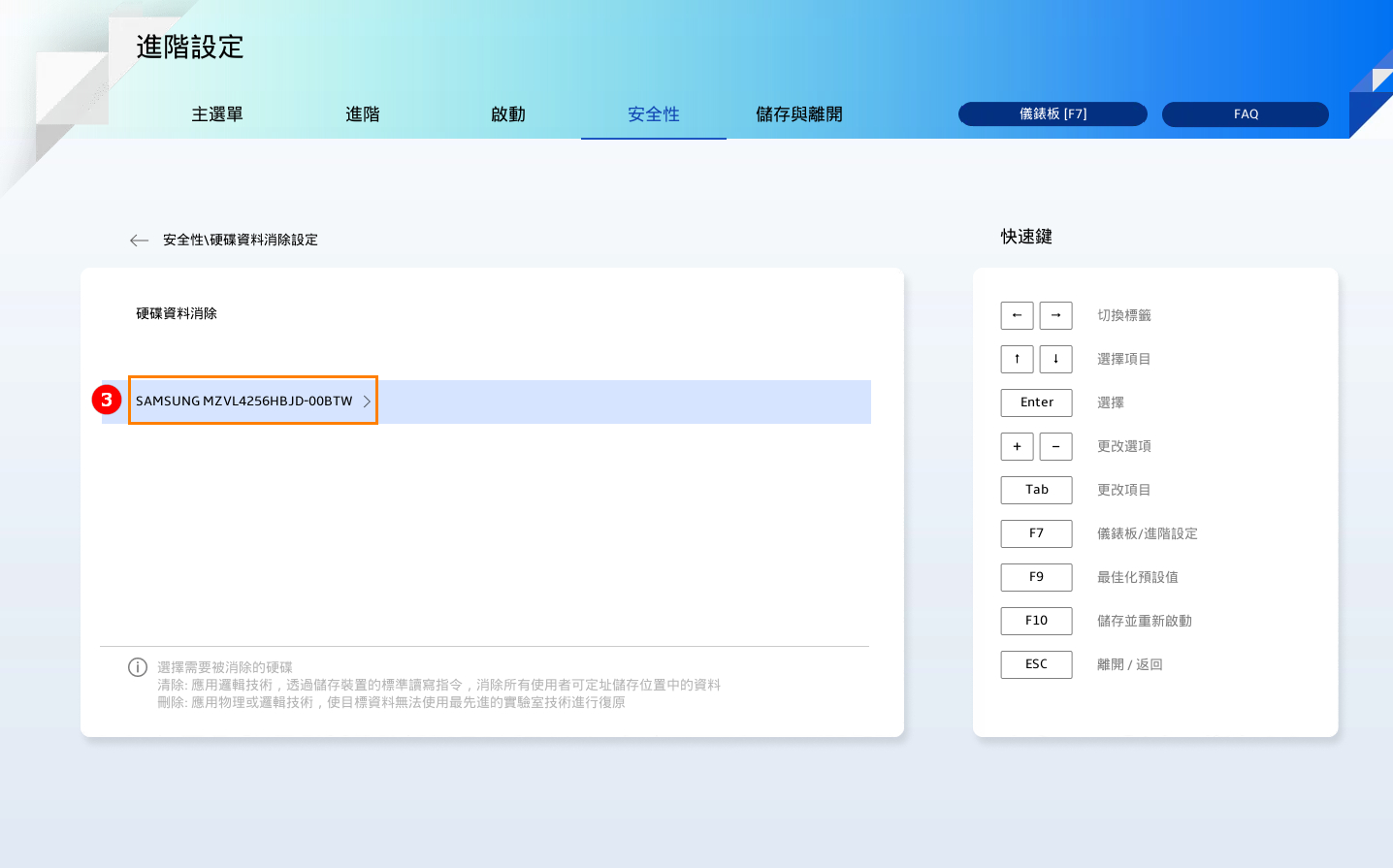
Task: Select the SAMSUNG MZVL4256HBJD-00BTW drive entry
Action: point(244,402)
